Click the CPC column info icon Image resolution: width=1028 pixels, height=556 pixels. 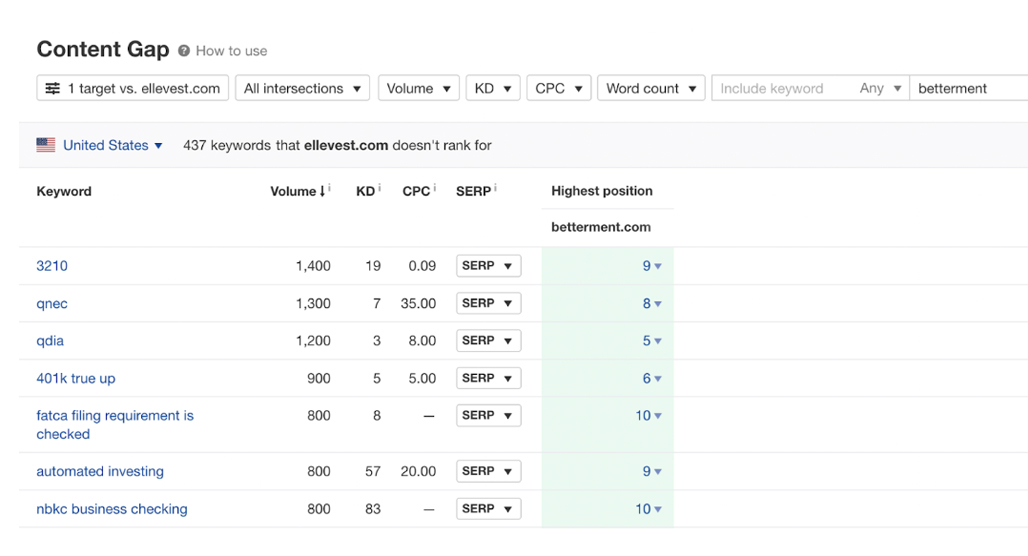[435, 188]
